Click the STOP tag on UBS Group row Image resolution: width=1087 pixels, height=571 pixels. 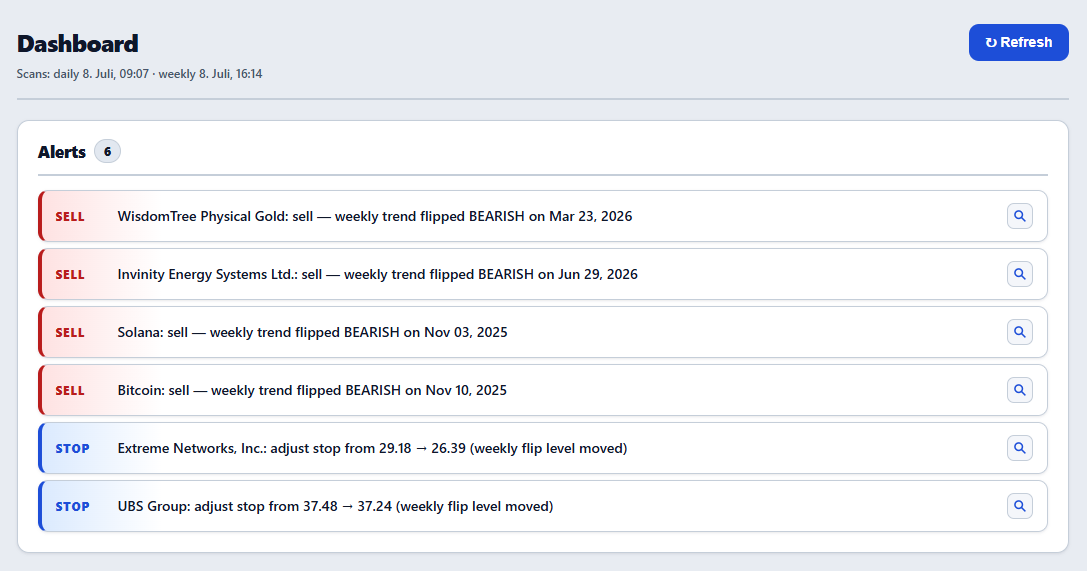tap(72, 507)
